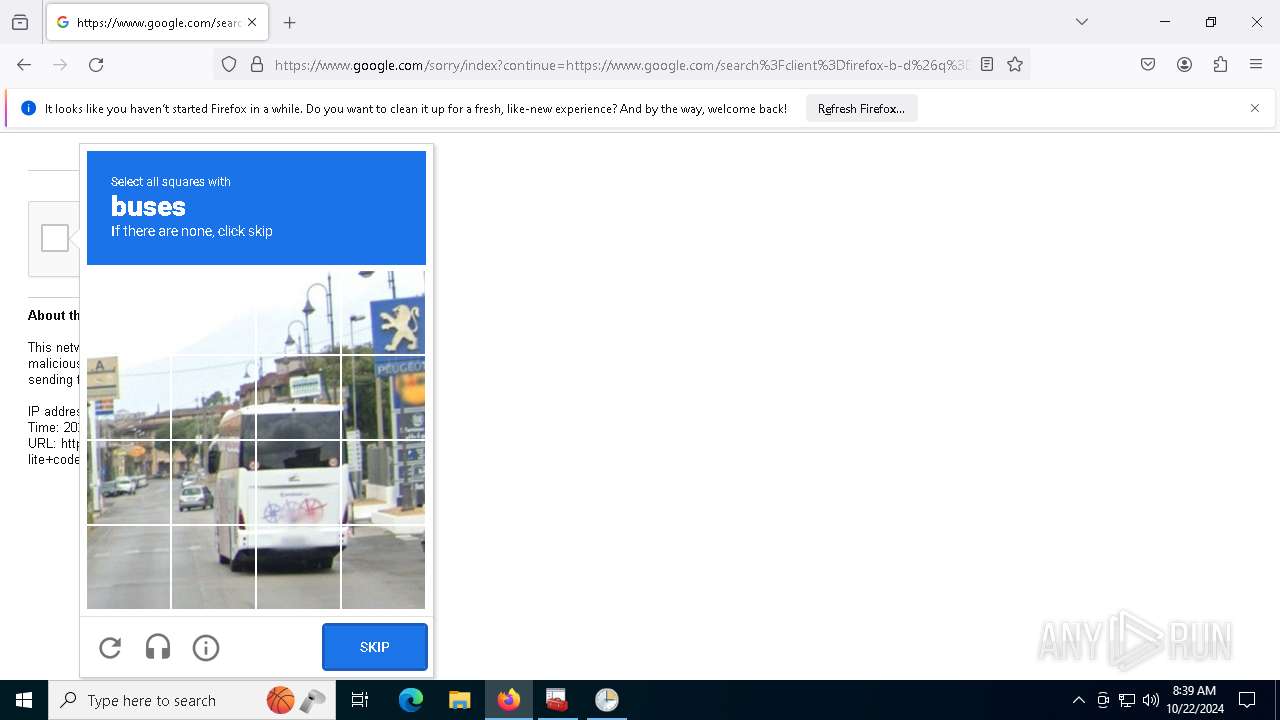Click the URL address bar
The image size is (1280, 720).
620,64
